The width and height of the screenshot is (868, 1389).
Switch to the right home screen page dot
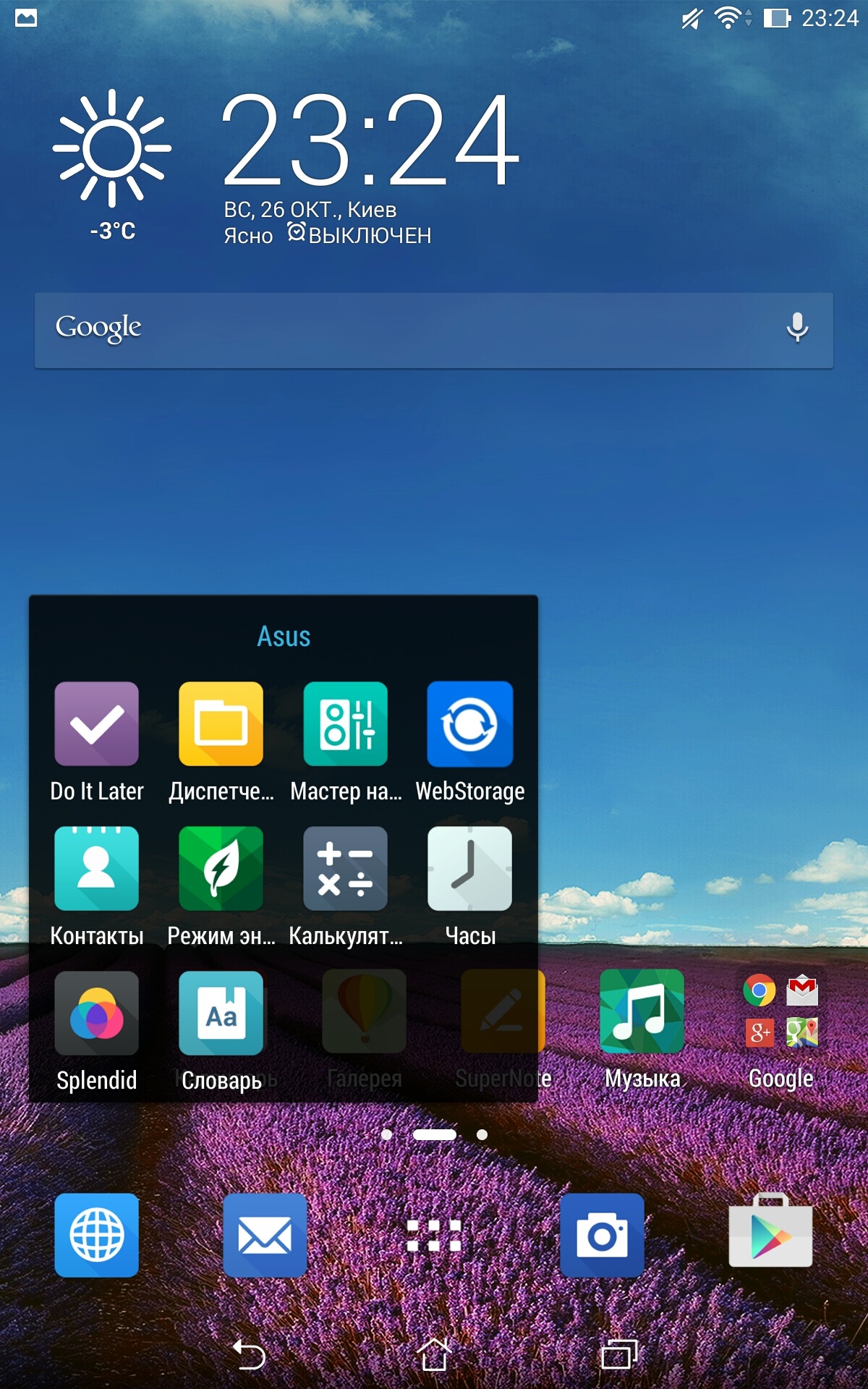(482, 1134)
